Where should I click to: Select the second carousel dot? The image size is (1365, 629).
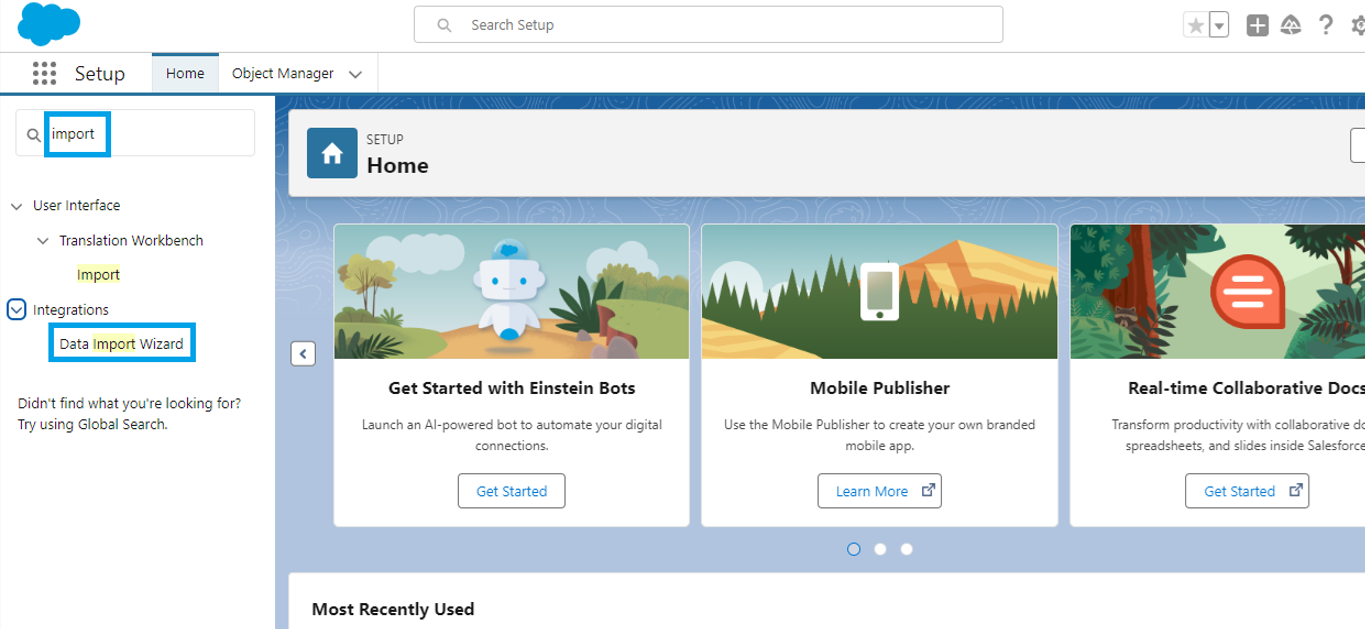pos(880,548)
